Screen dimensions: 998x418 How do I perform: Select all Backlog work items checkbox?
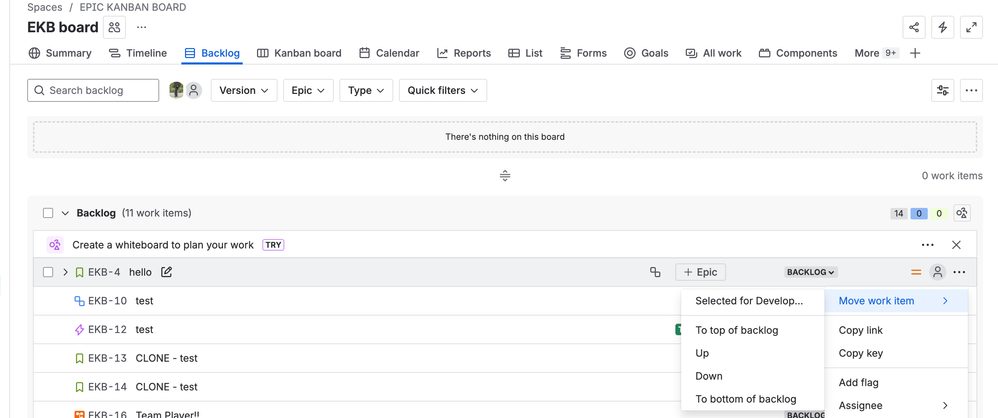coord(48,213)
